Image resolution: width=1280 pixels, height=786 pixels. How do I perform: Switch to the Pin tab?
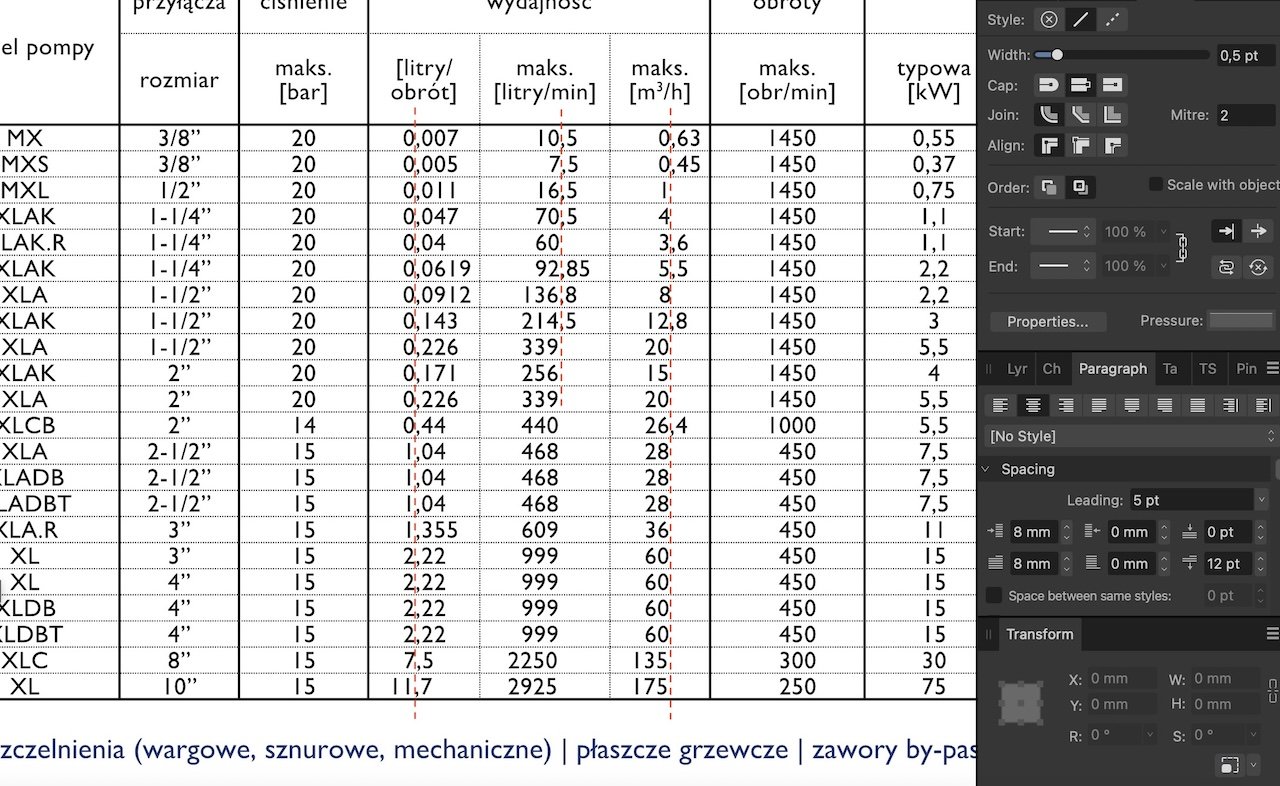1246,368
